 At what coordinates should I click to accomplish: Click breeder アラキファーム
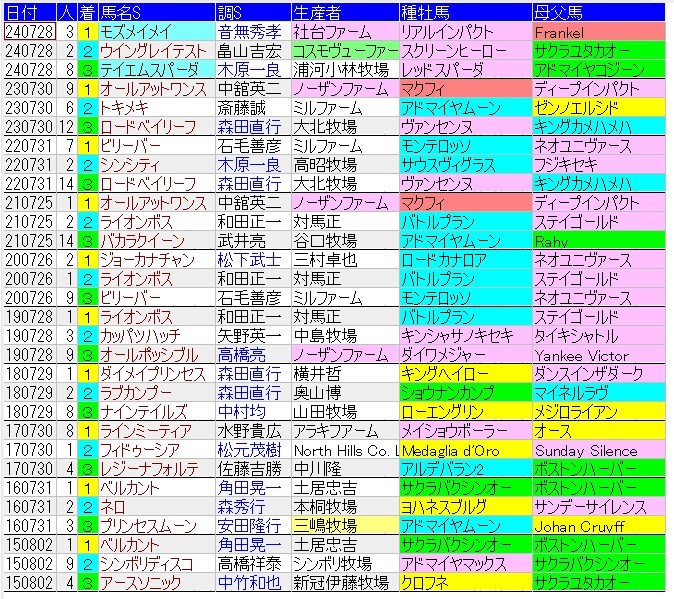pos(345,431)
